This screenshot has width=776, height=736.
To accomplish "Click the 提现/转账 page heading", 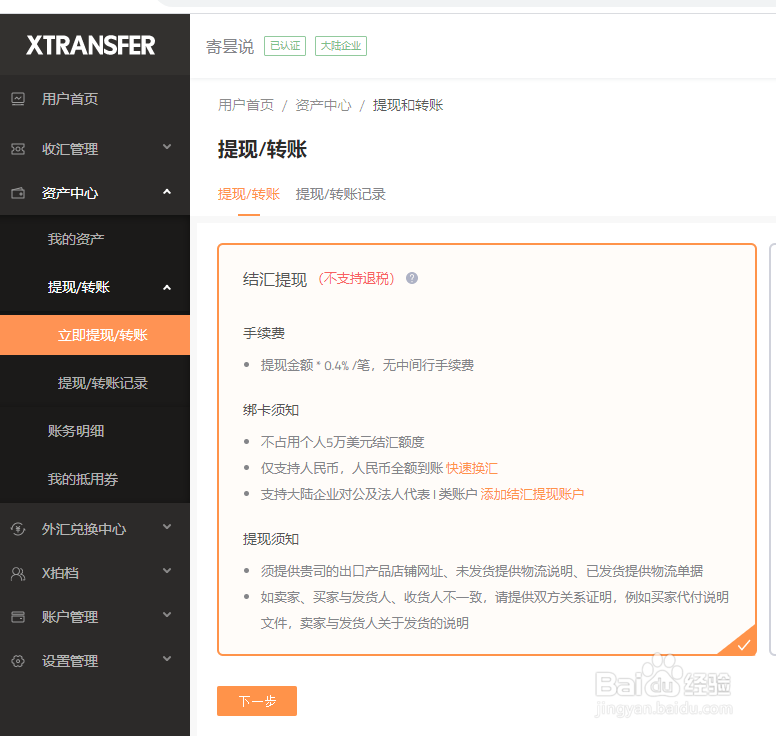I will [x=262, y=149].
